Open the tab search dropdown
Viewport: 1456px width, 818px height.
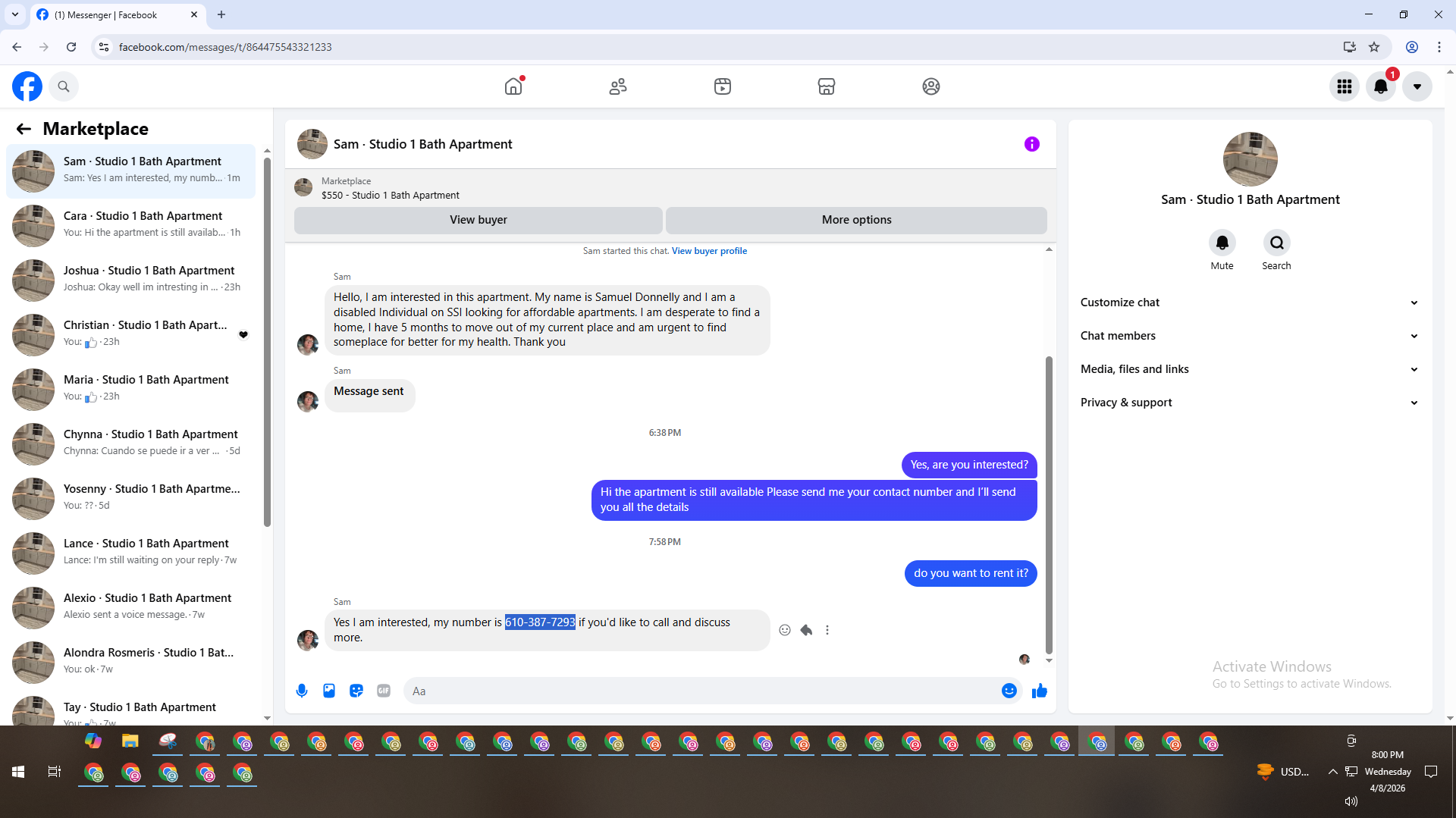[15, 14]
